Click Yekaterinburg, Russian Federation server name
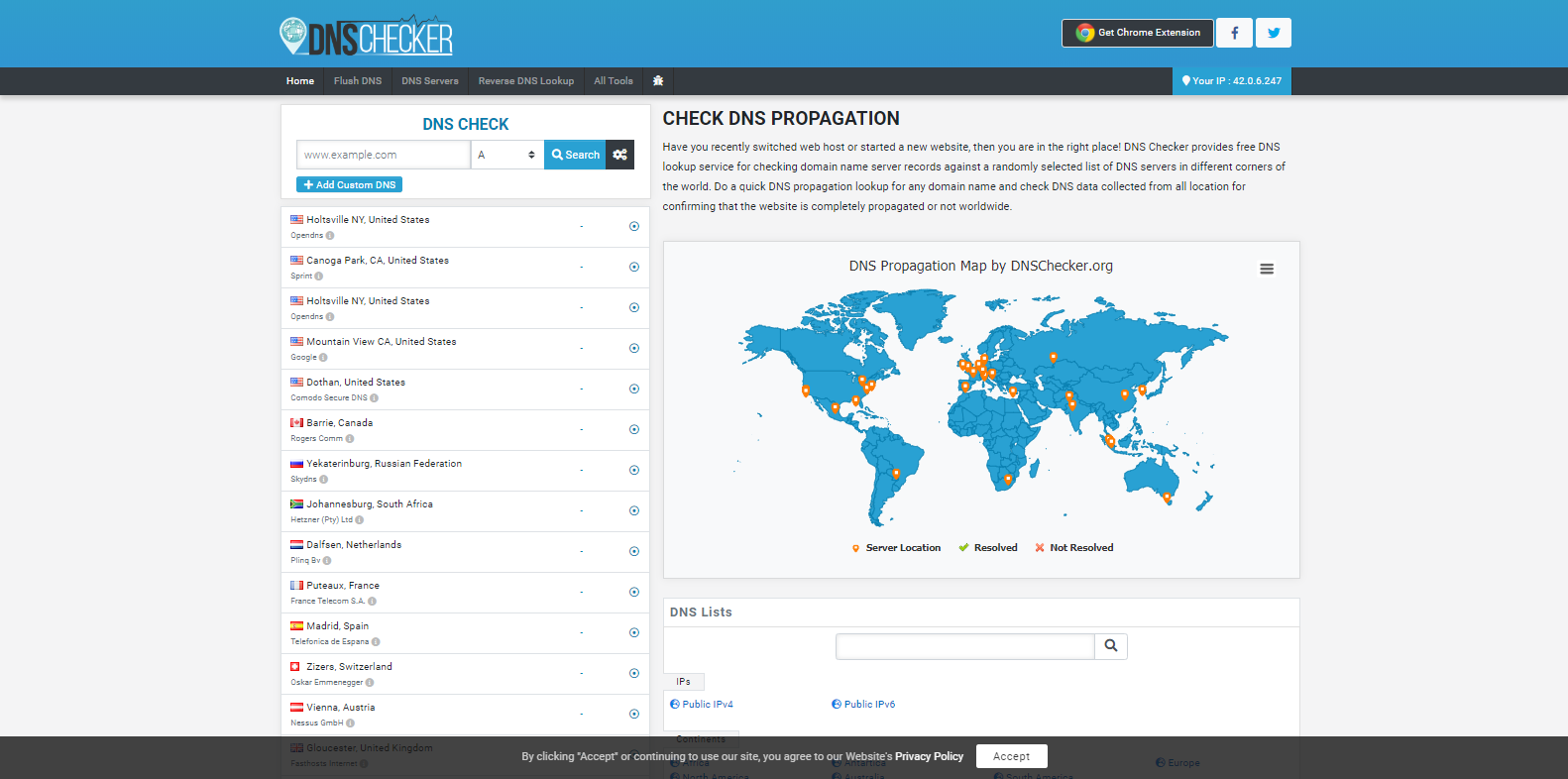This screenshot has width=1568, height=779. [385, 464]
